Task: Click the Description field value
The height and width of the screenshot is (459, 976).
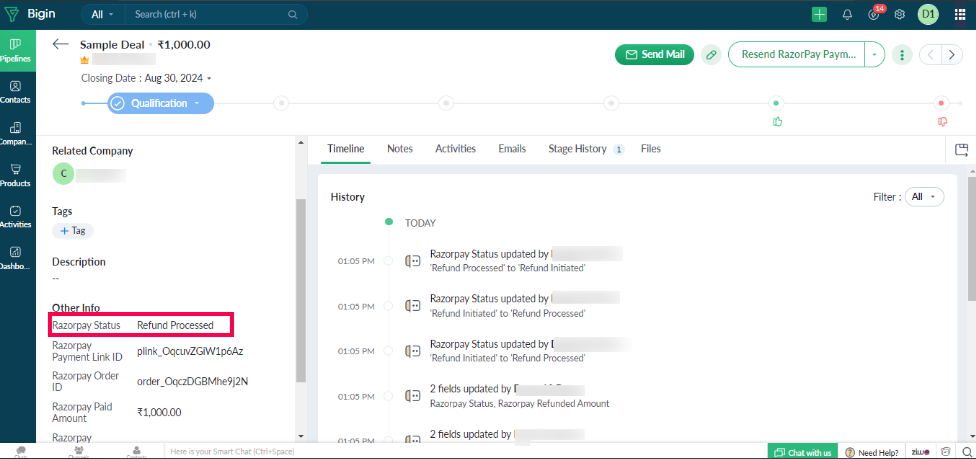Action: pyautogui.click(x=55, y=278)
